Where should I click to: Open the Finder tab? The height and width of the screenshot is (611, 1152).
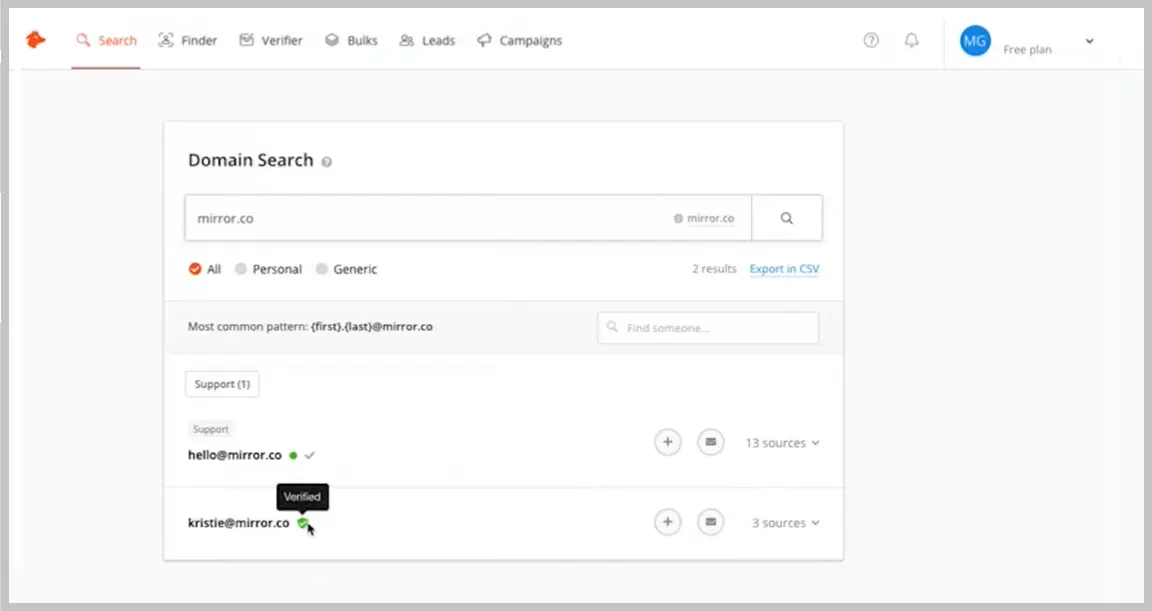[x=188, y=40]
